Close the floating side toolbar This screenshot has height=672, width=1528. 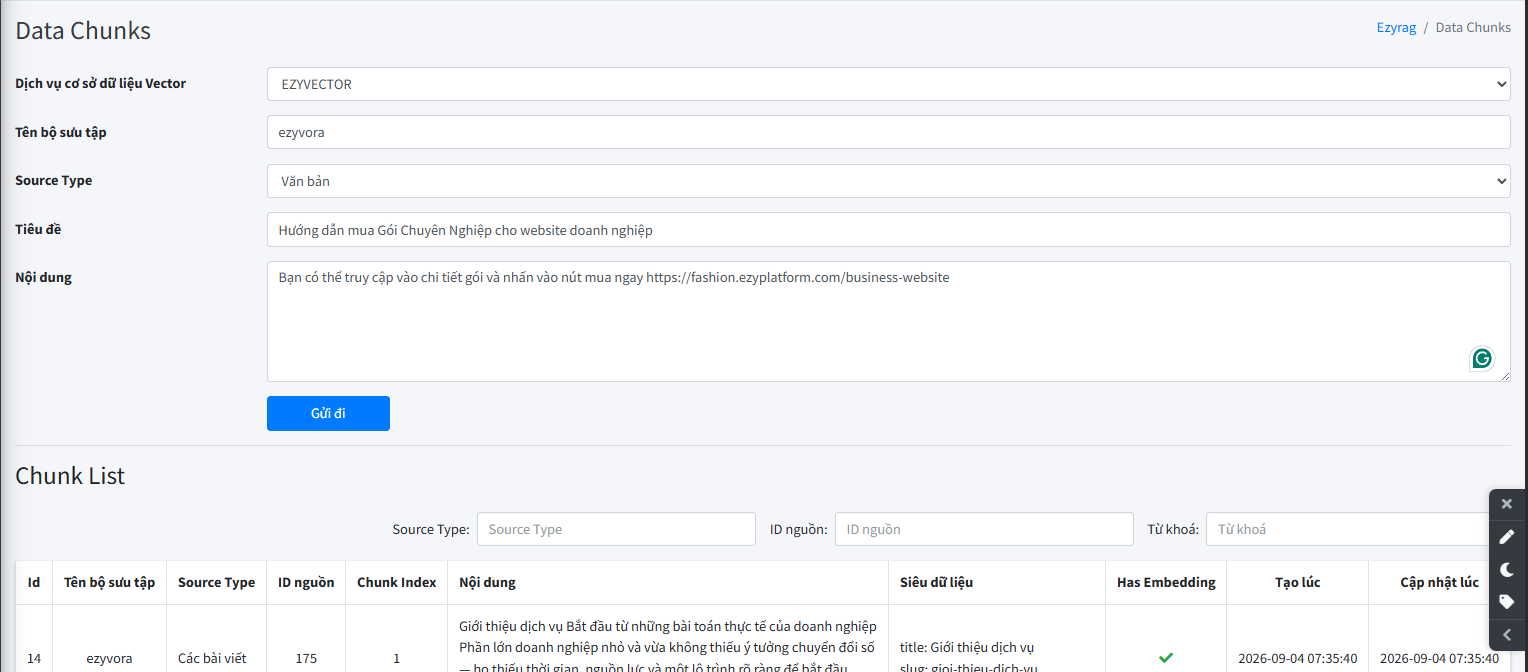pyautogui.click(x=1507, y=504)
